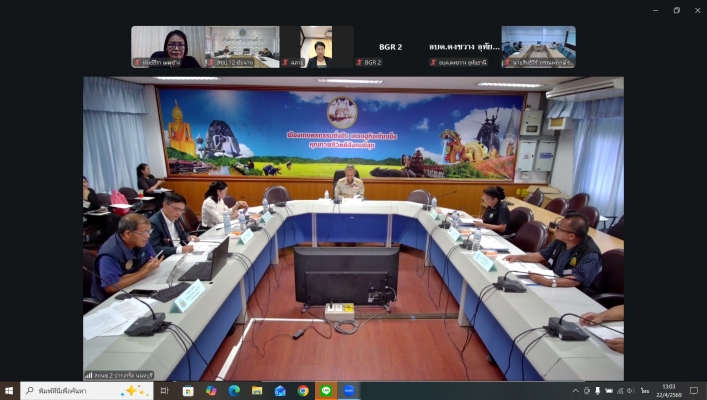Click the colorful sparkle icon in the search box

(x=134, y=391)
